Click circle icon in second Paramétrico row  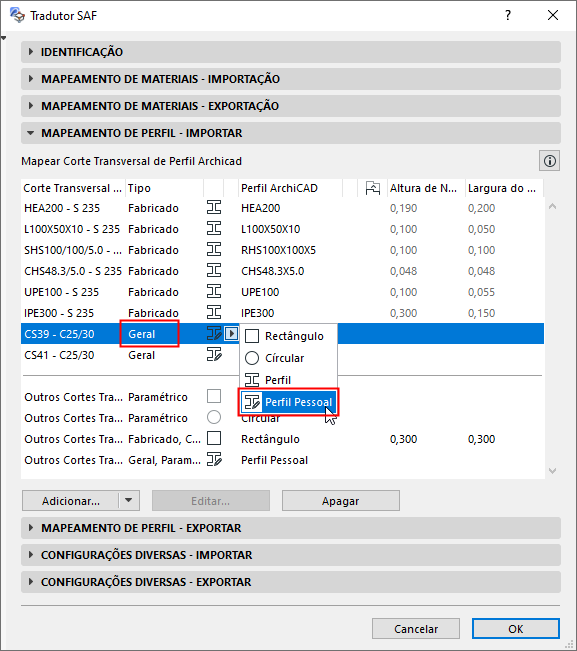pyautogui.click(x=214, y=417)
